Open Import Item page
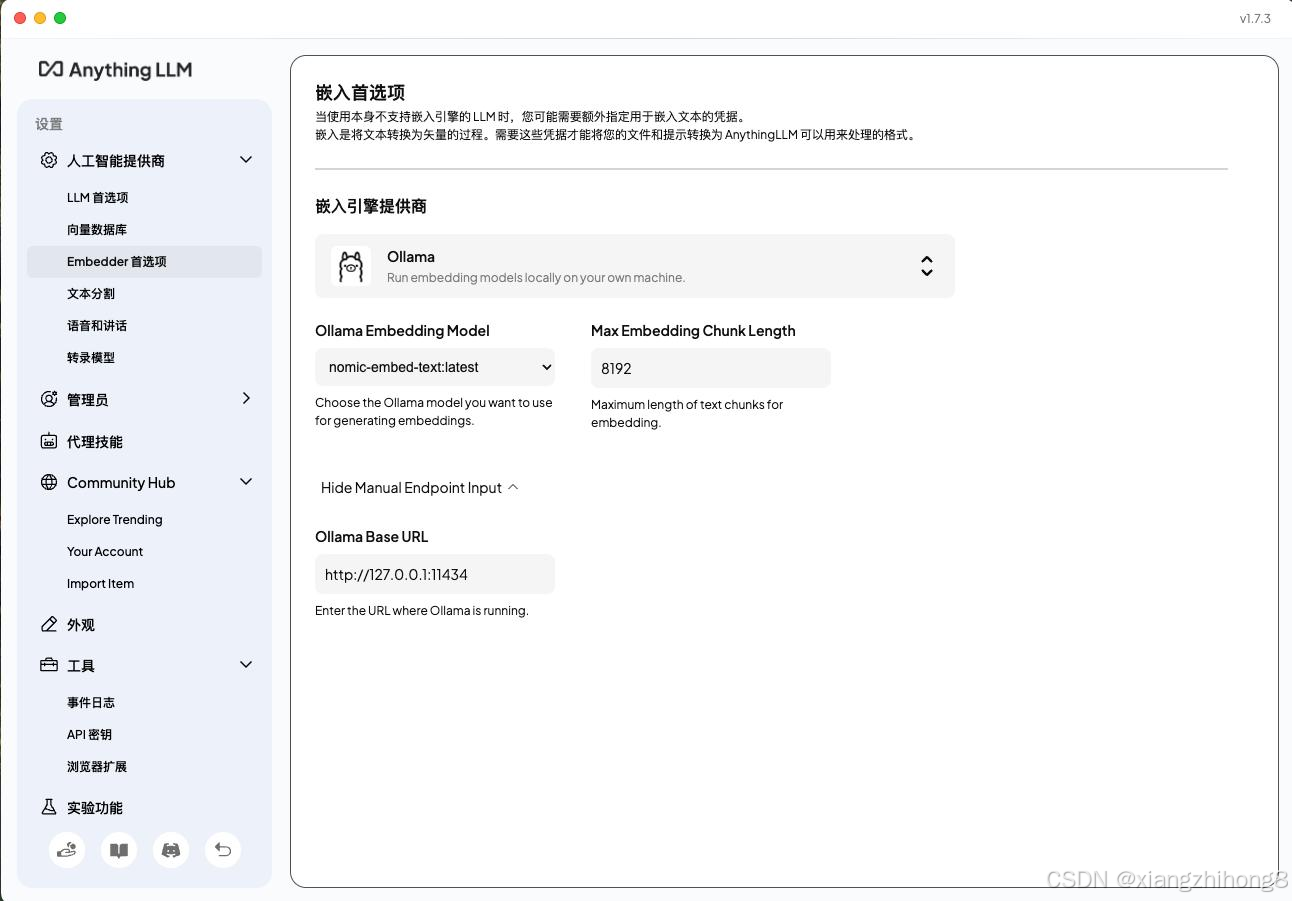The height and width of the screenshot is (901, 1292). 100,584
